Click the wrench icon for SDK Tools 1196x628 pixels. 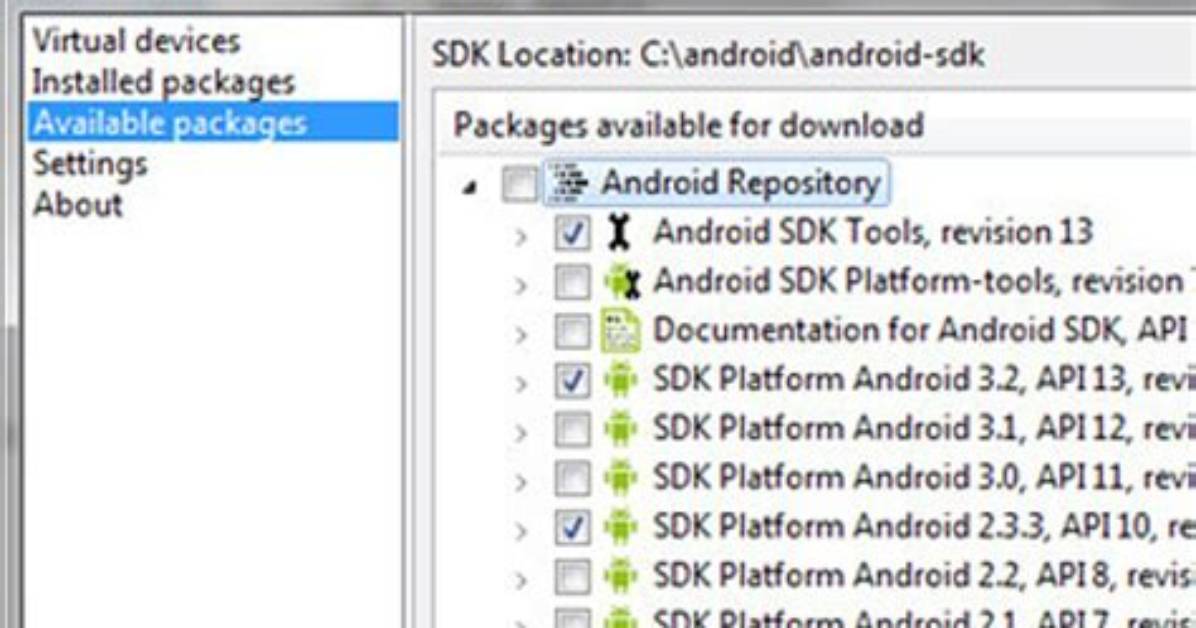(x=619, y=233)
